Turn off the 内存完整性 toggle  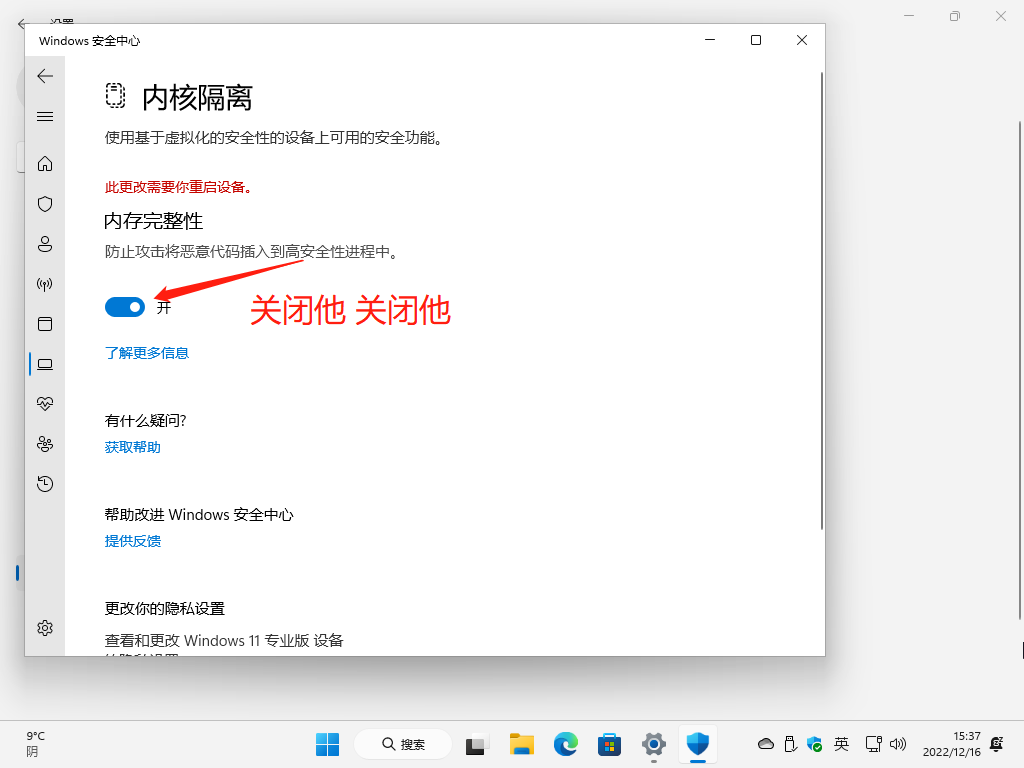(125, 307)
